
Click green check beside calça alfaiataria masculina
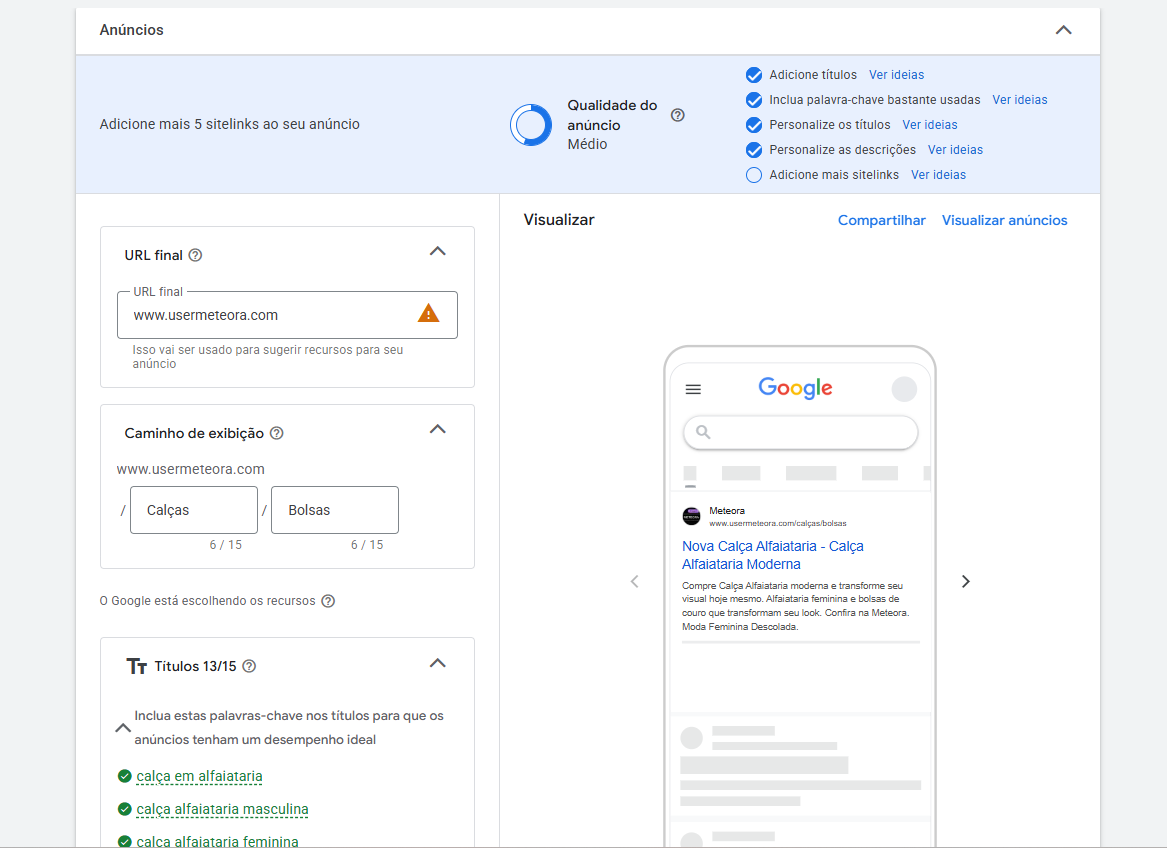125,809
